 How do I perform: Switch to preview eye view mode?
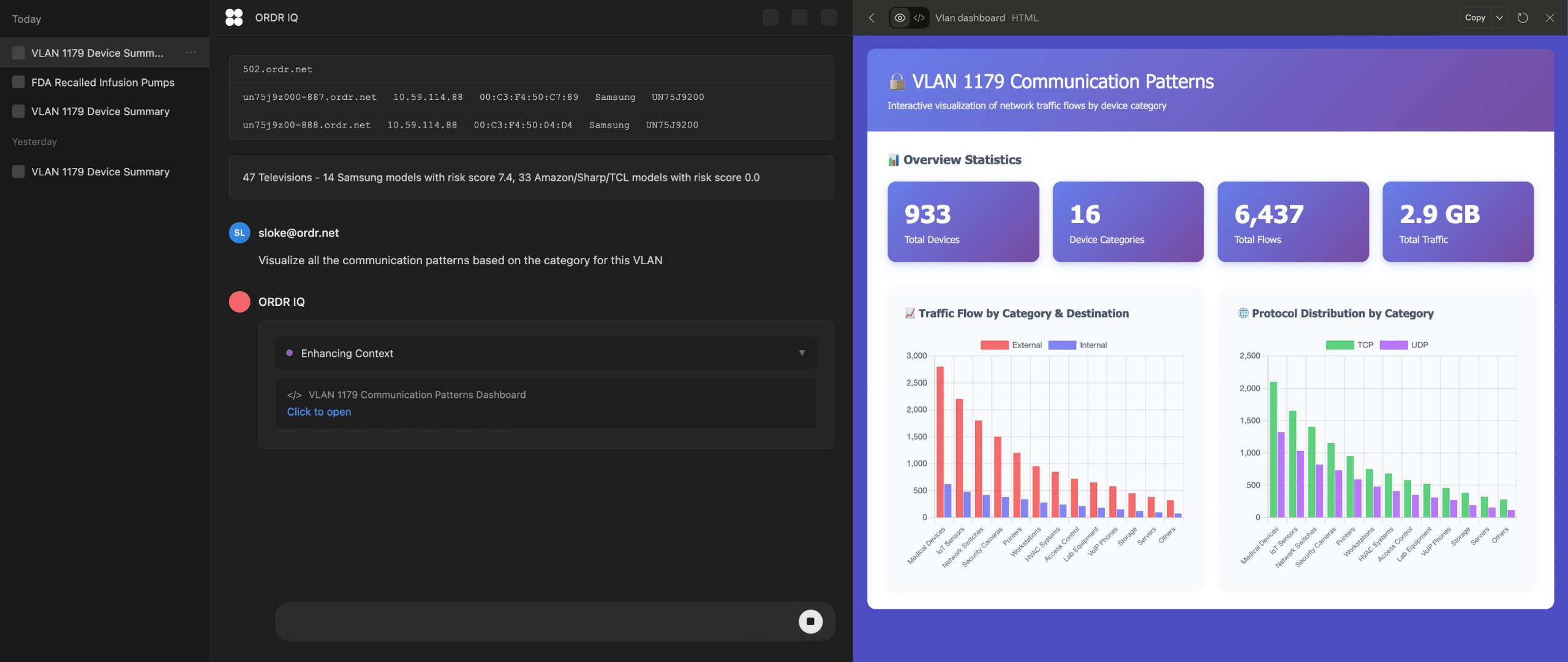(x=900, y=18)
